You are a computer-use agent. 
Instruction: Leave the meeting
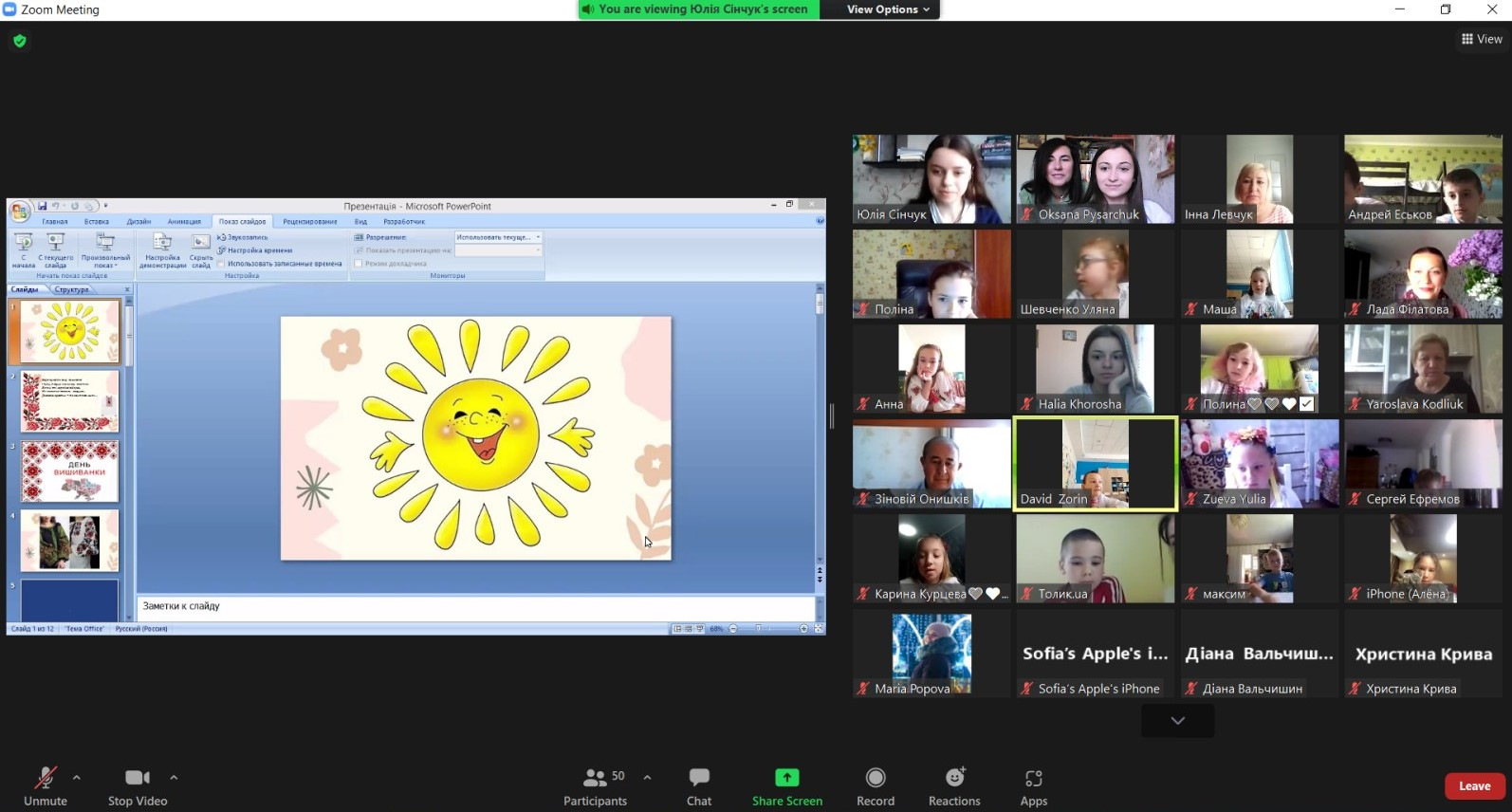click(x=1474, y=785)
